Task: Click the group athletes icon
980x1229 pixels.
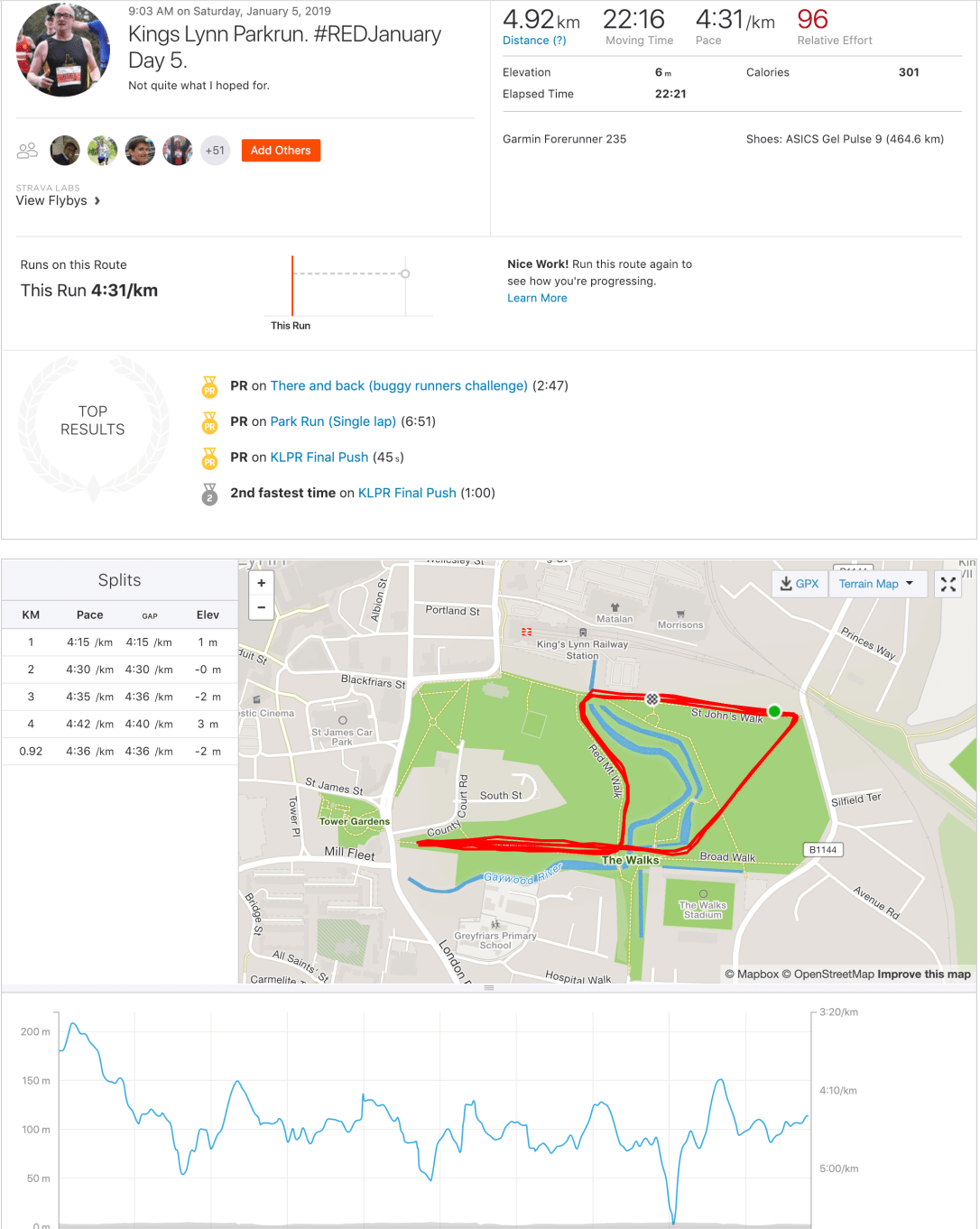Action: pos(28,151)
